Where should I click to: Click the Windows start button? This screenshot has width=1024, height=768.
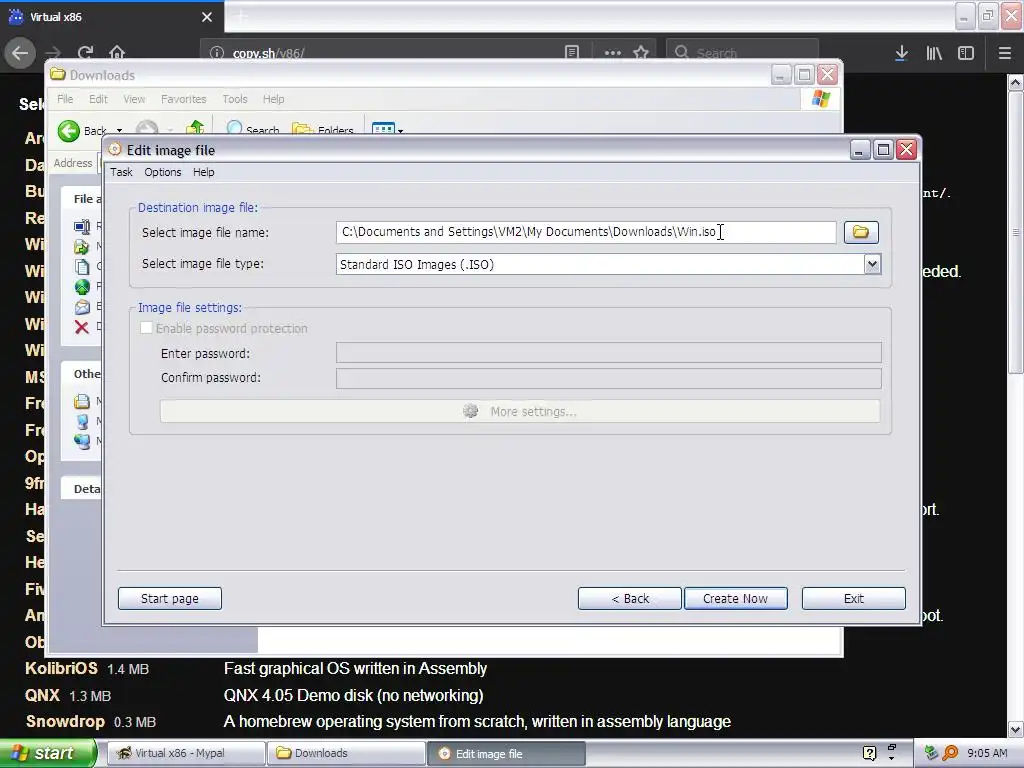coord(48,753)
